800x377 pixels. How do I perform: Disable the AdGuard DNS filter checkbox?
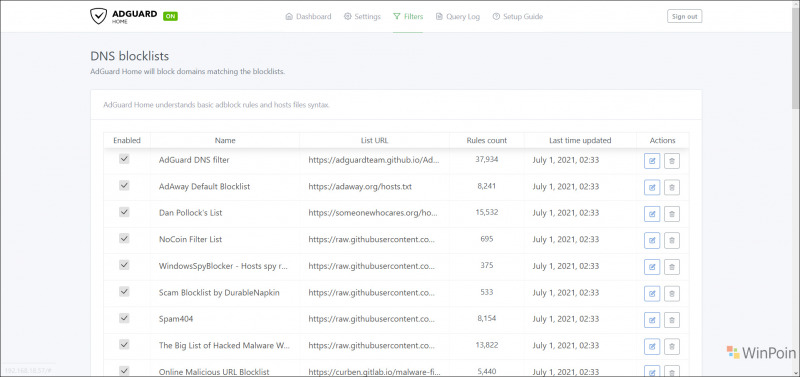[124, 159]
